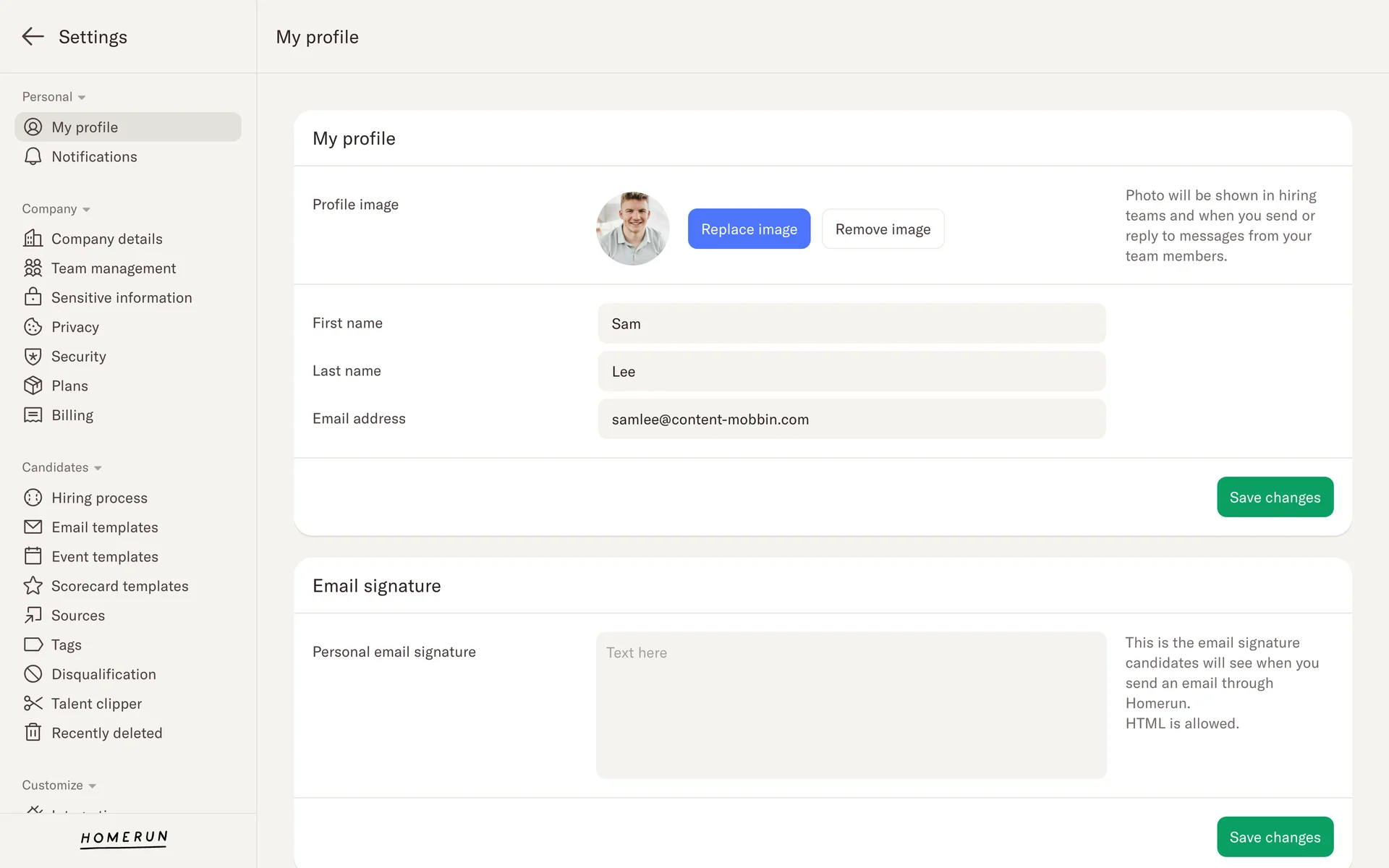Click the envelope icon for Email templates

[33, 527]
